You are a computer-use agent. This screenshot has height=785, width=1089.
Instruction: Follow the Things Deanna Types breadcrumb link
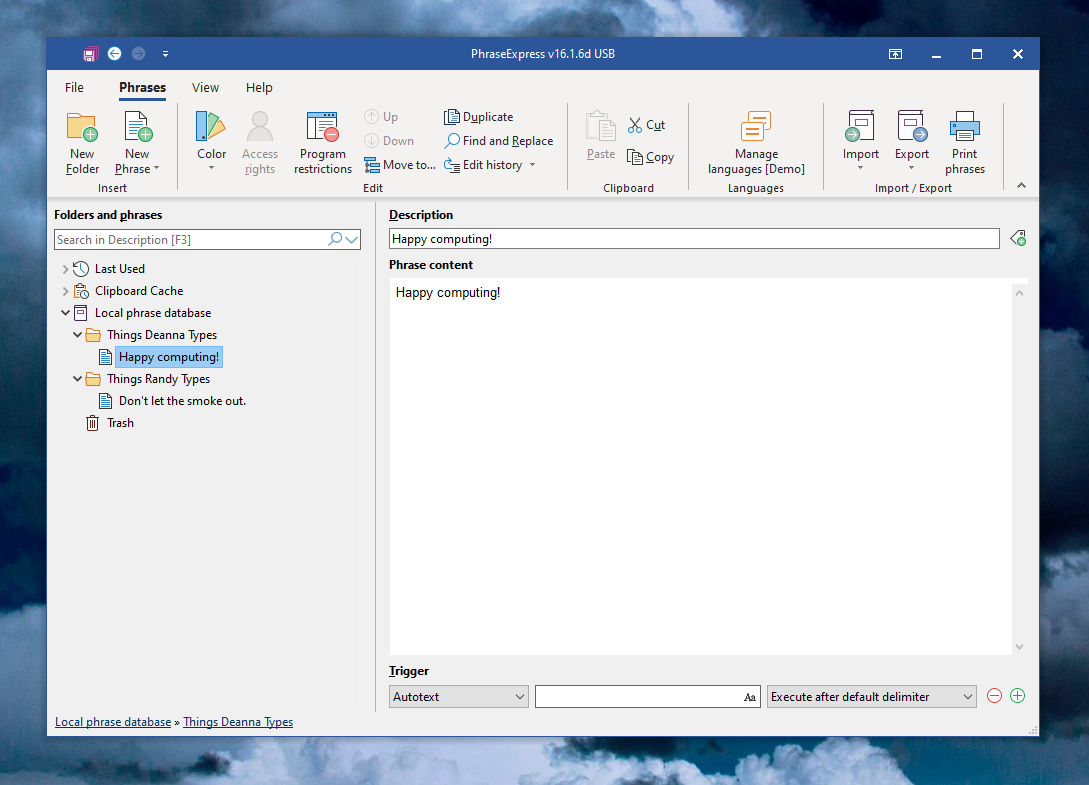tap(238, 722)
